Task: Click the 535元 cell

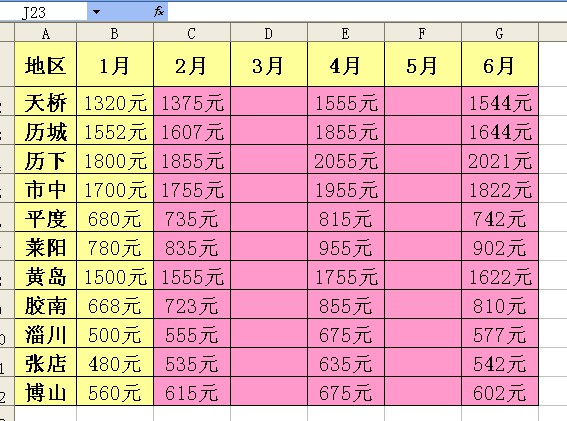Action: click(x=192, y=362)
